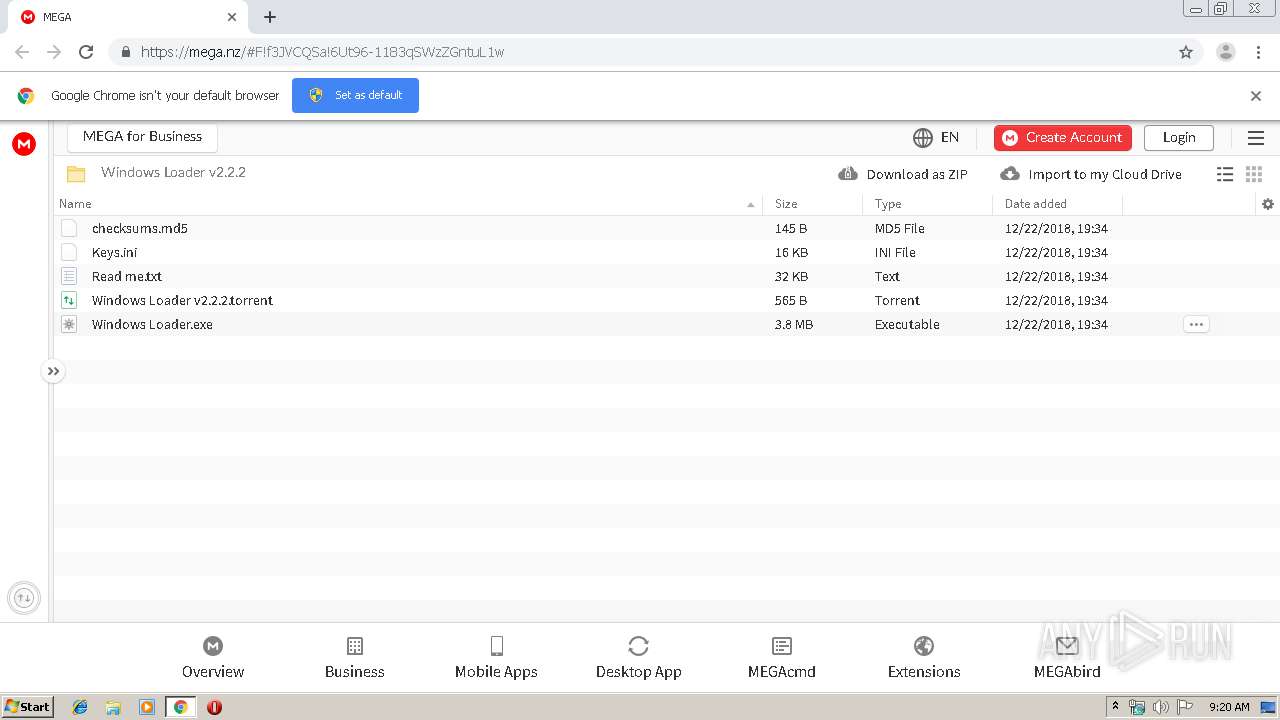Click the checksums.md5 file icon
This screenshot has width=1280, height=720.
pos(69,228)
